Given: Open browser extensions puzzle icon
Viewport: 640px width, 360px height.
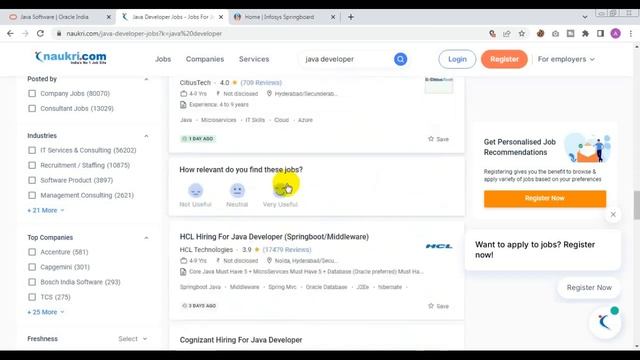Looking at the screenshot, I should coord(585,33).
